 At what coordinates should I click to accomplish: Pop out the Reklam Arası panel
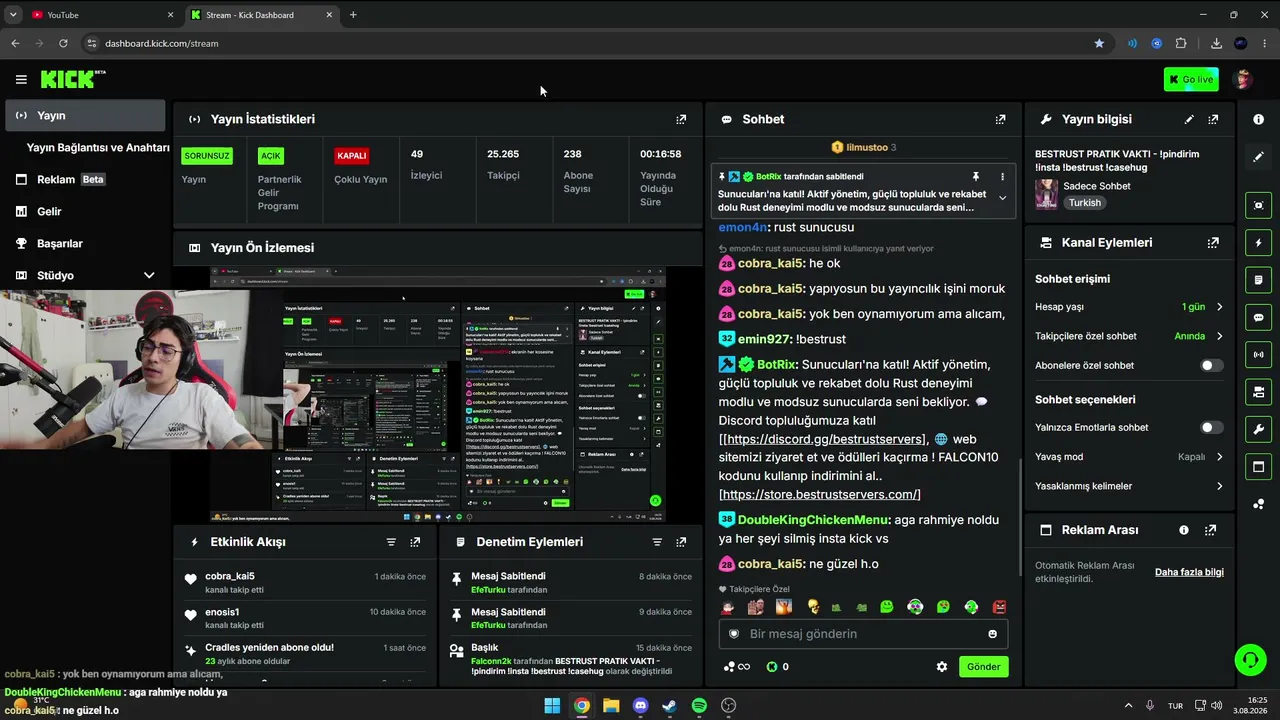point(1210,530)
